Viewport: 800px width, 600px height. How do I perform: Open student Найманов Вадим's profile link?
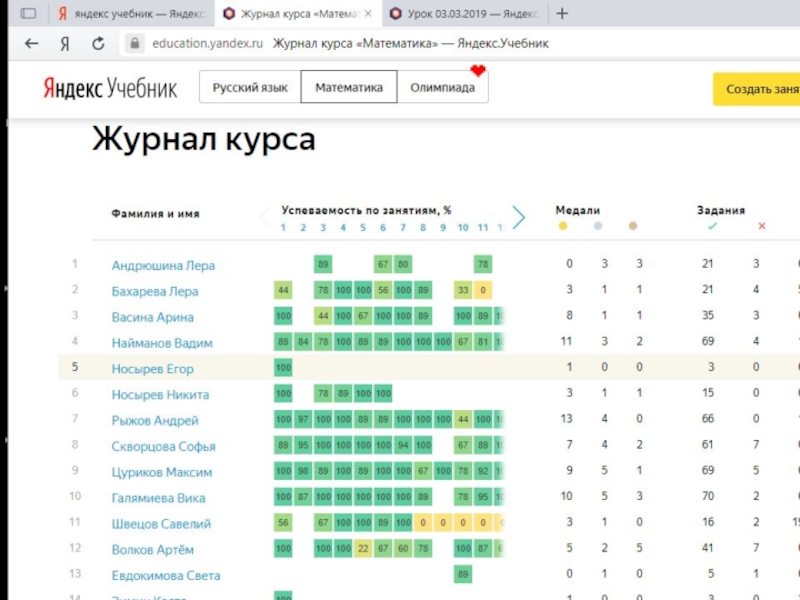[162, 343]
